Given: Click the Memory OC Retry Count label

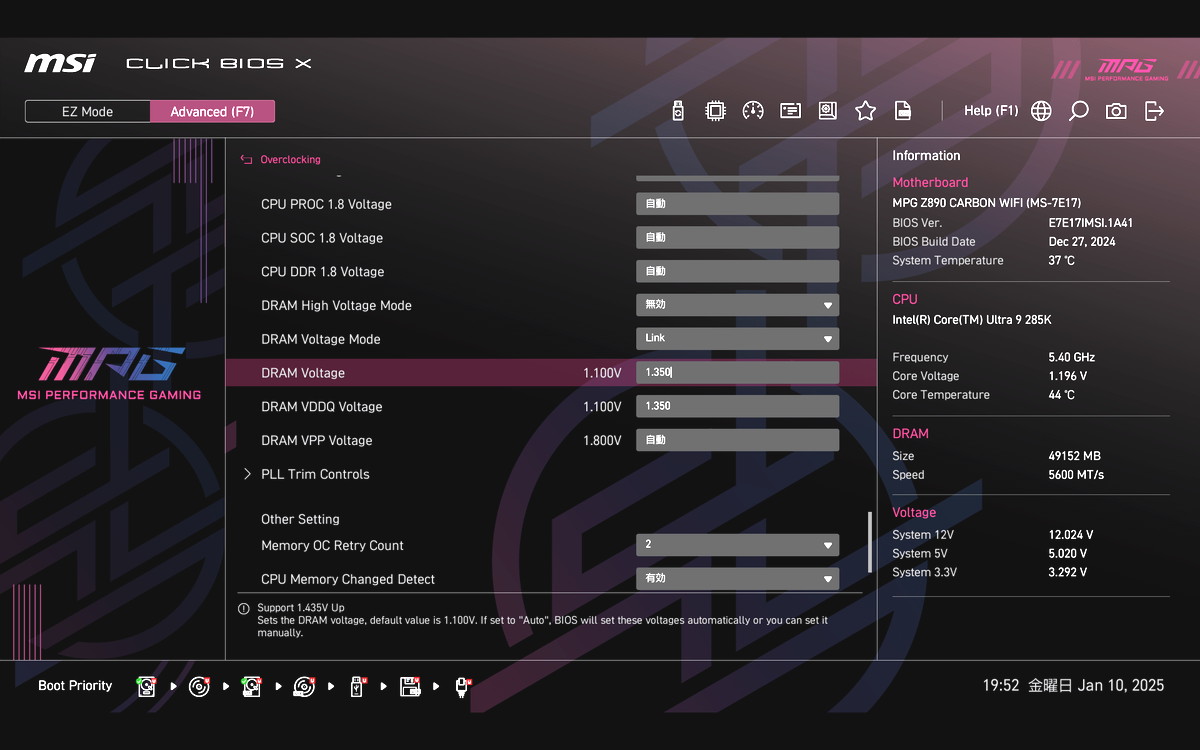Looking at the screenshot, I should click(332, 546).
